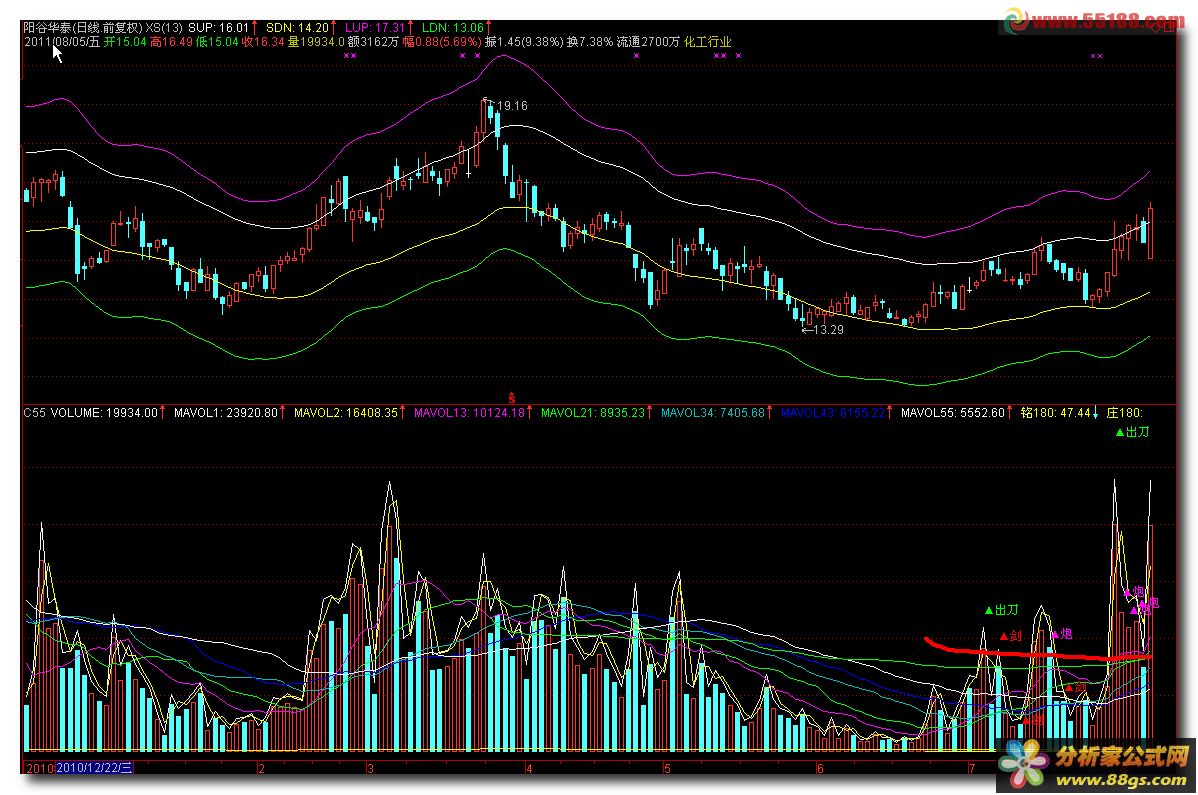This screenshot has width=1198, height=795.
Task: Click the 庄180: label
Action: point(1125,412)
